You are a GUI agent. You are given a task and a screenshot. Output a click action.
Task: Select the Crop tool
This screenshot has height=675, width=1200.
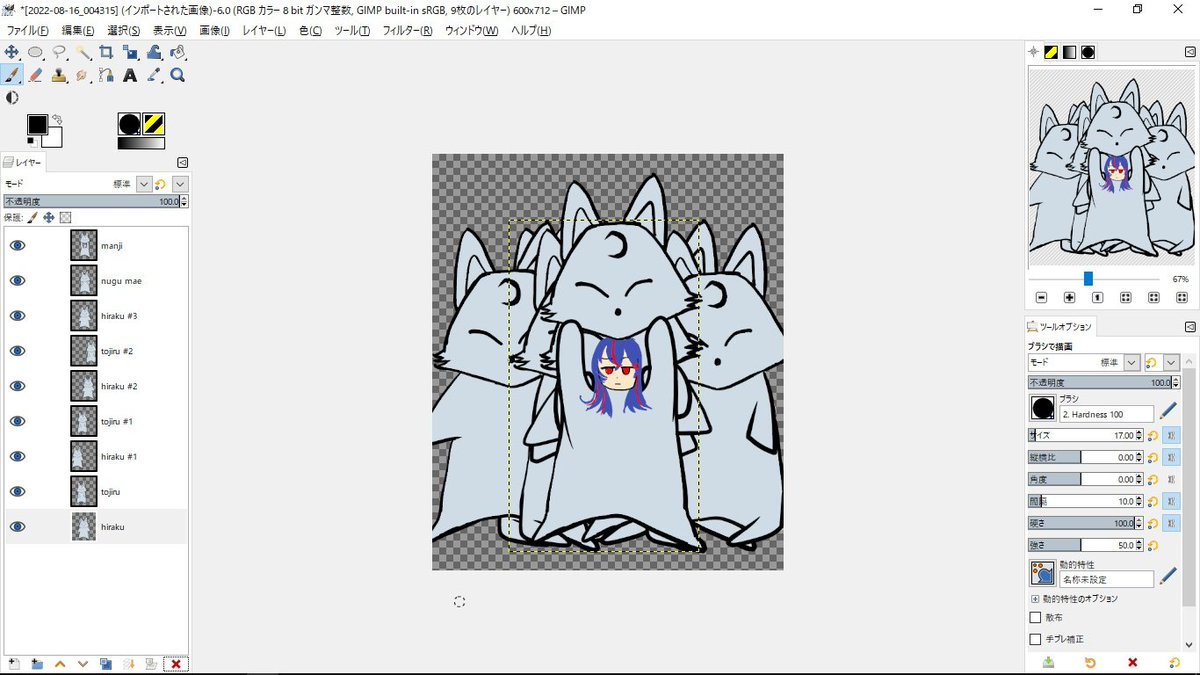pyautogui.click(x=106, y=52)
